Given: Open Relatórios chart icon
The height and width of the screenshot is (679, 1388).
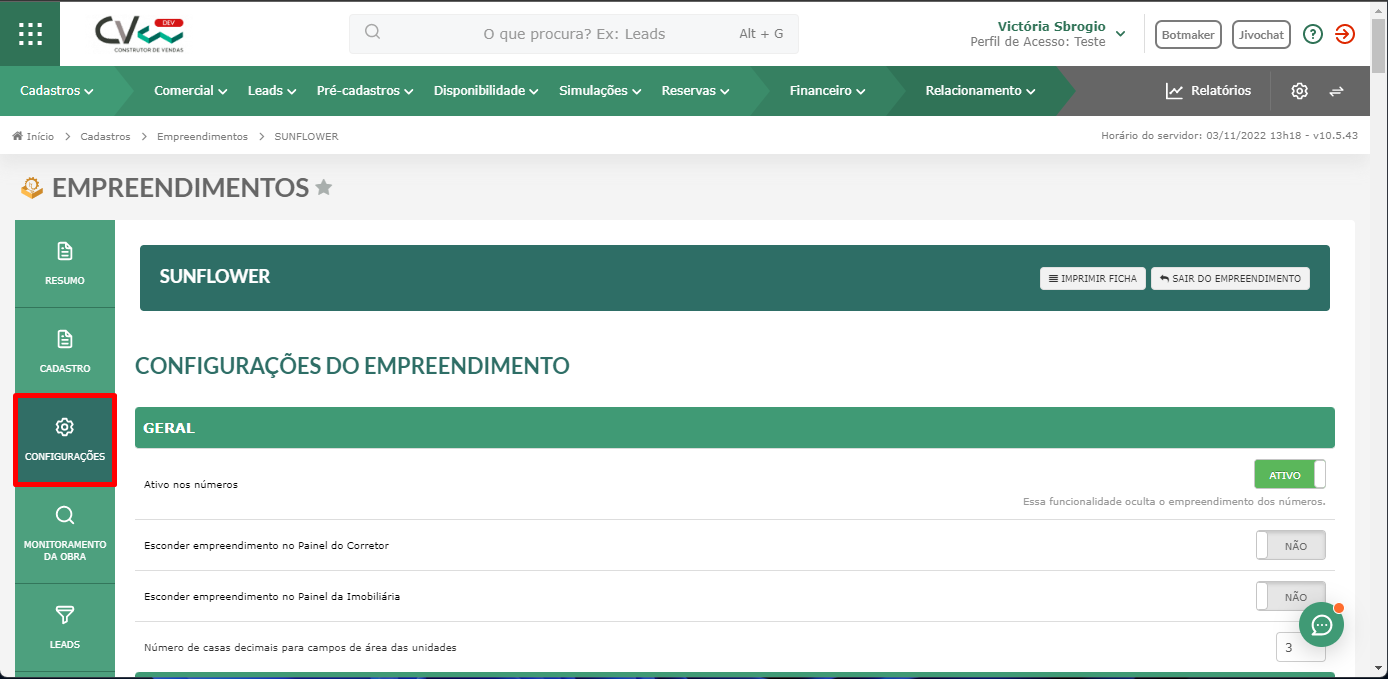Looking at the screenshot, I should (x=1174, y=91).
